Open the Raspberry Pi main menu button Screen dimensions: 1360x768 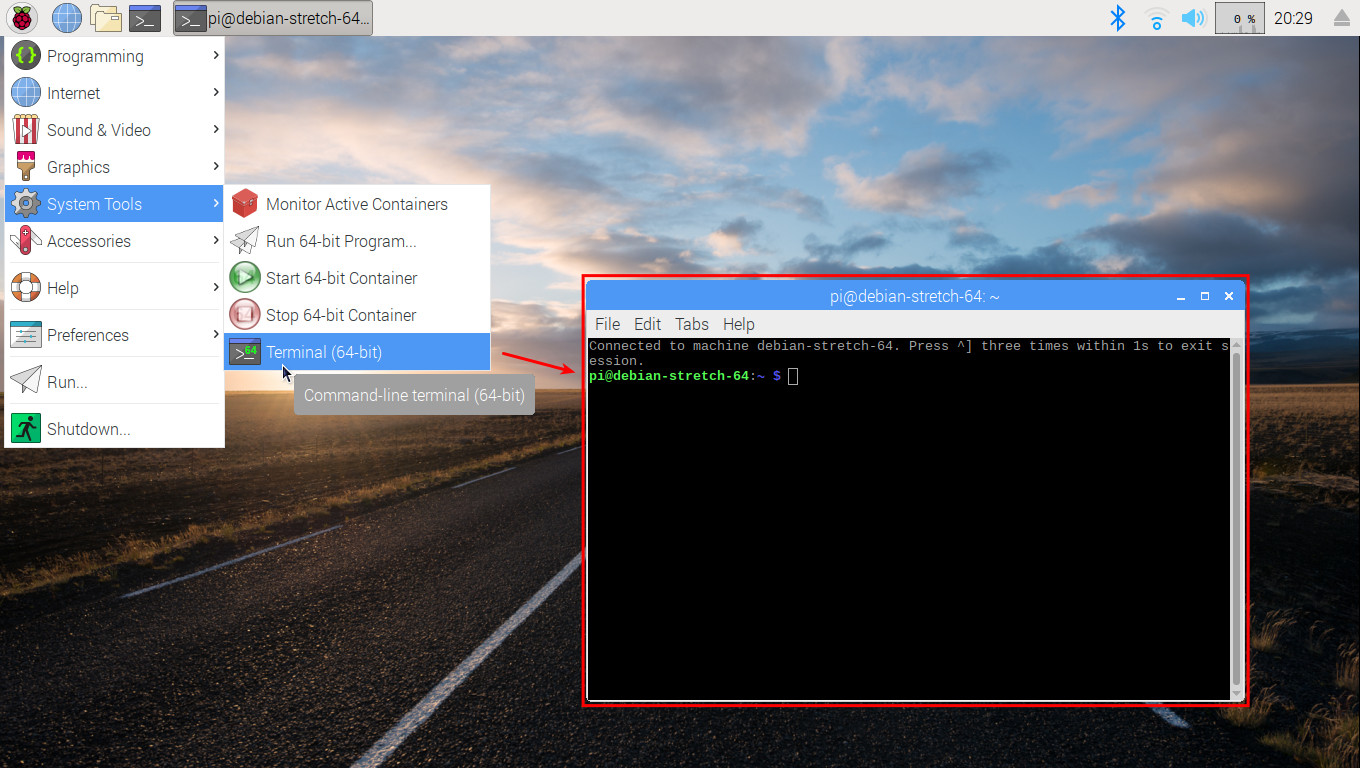pos(22,18)
